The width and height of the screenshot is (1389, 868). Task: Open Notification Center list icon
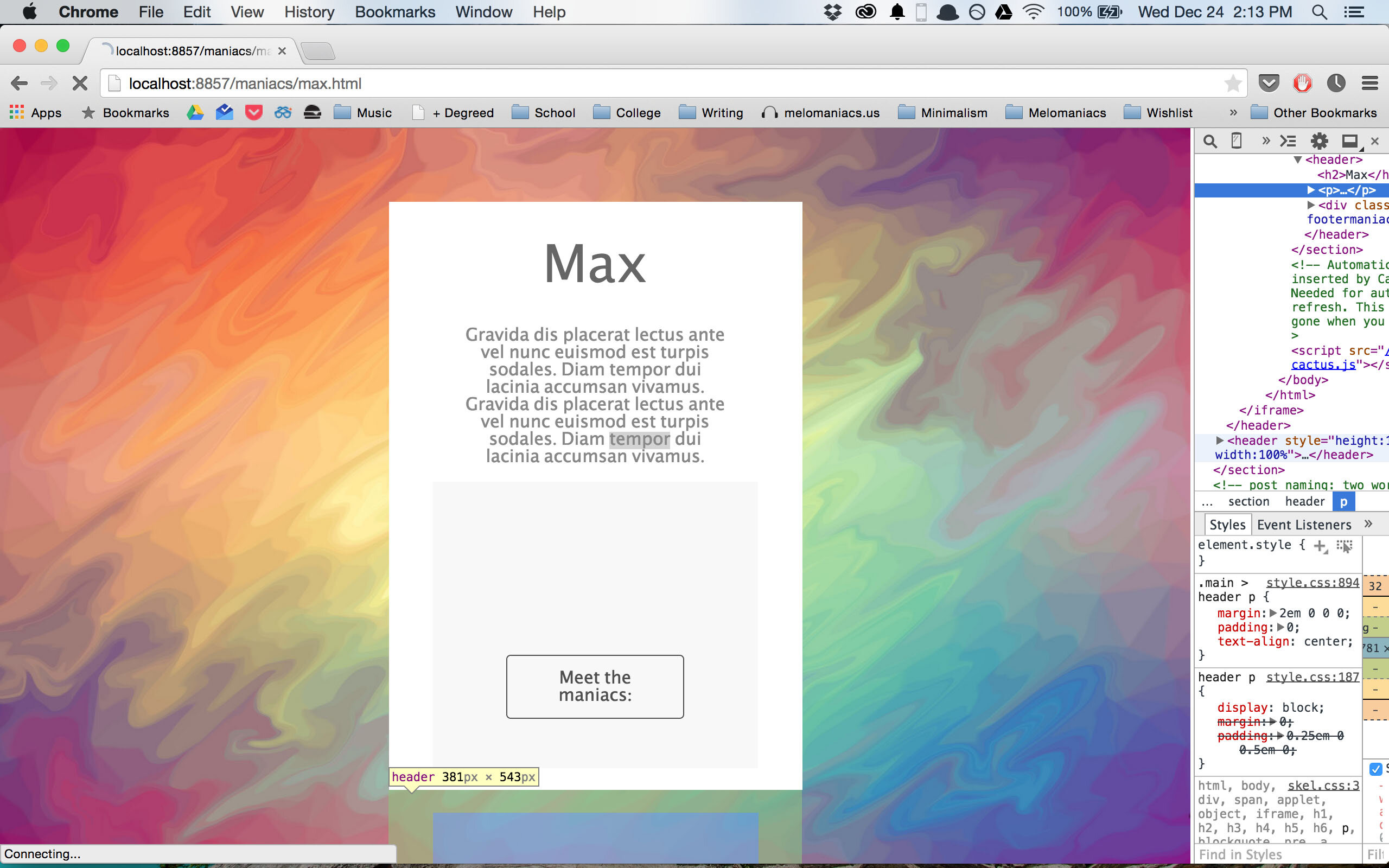[x=1354, y=12]
